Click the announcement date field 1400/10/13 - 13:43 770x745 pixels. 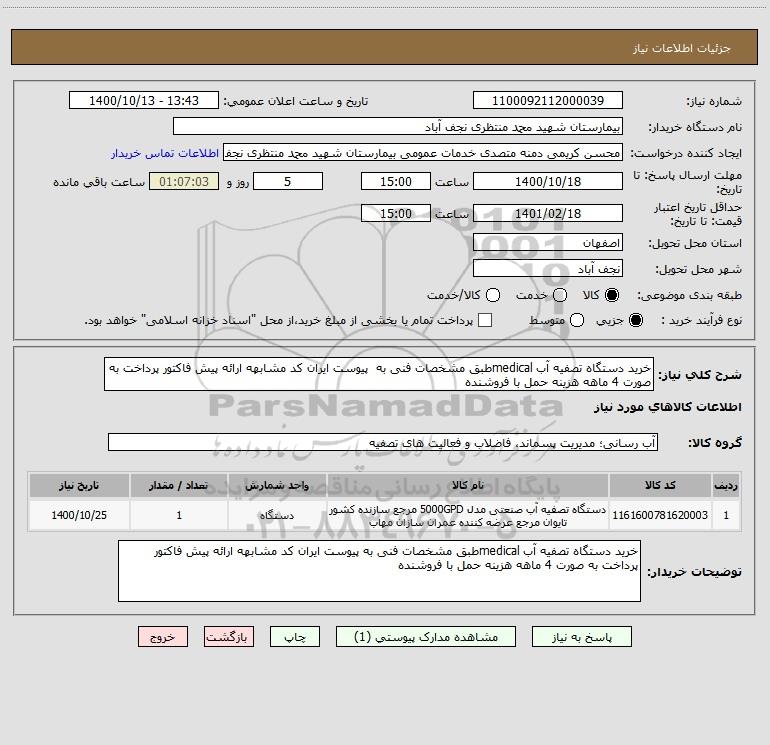tap(144, 100)
